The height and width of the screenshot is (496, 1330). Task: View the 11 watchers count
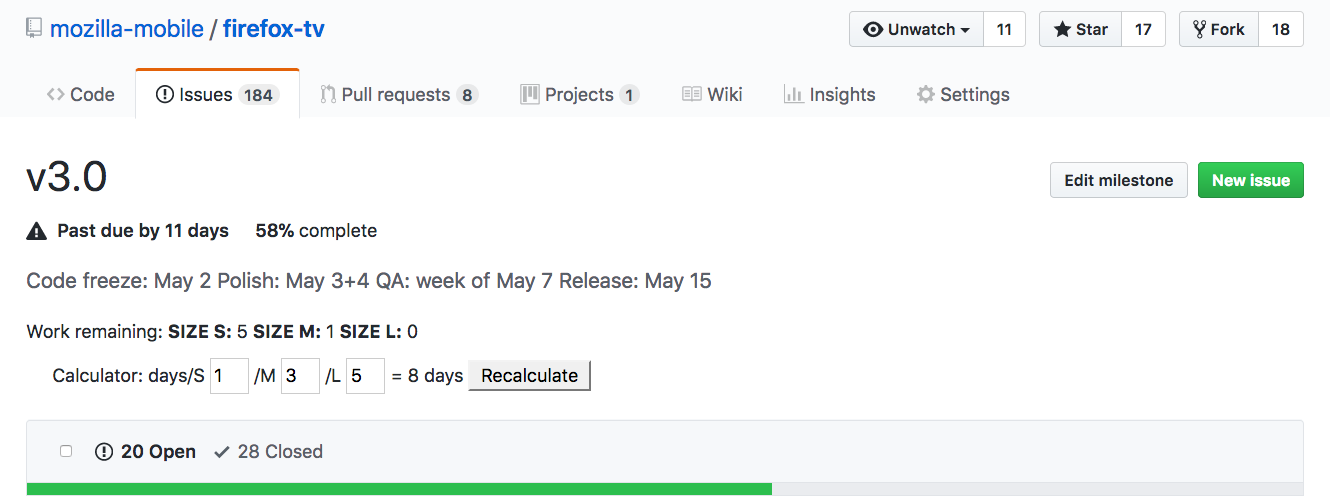coord(1004,29)
